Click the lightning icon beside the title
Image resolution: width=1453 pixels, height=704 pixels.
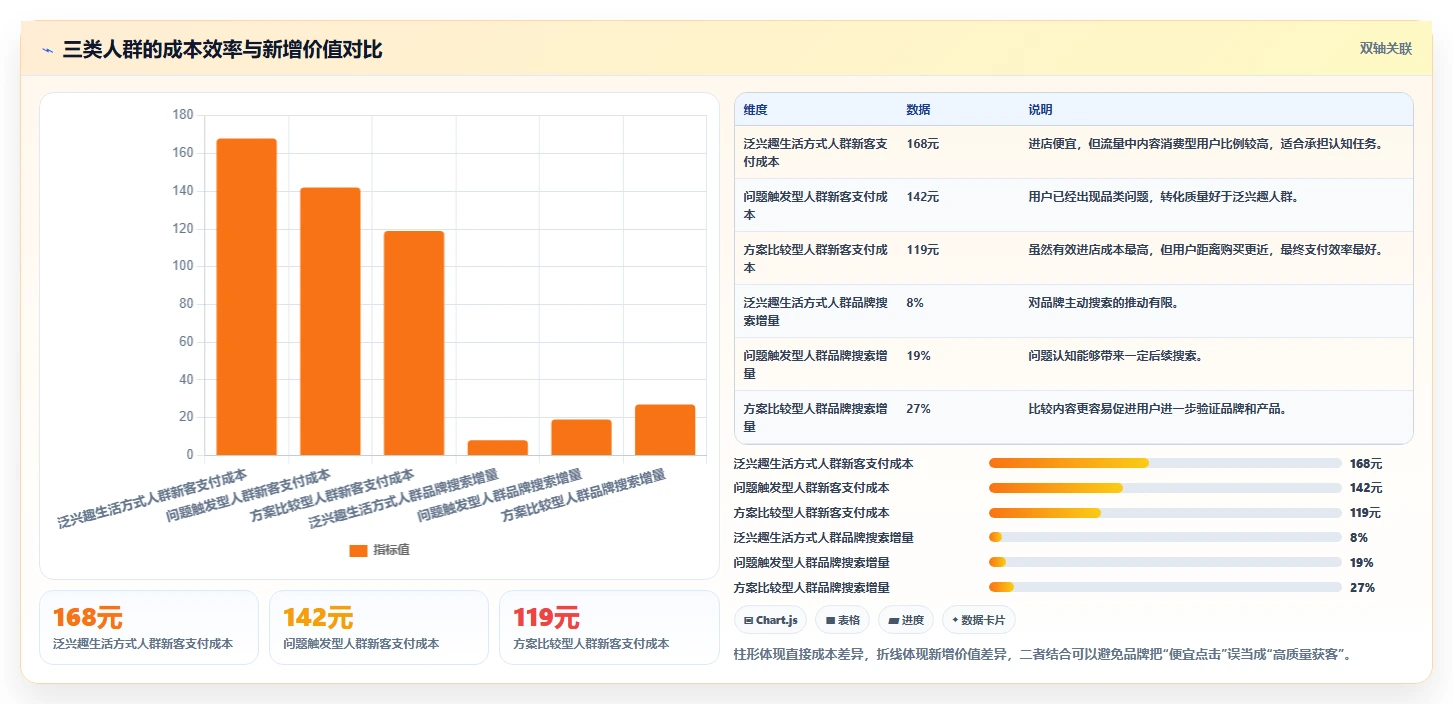click(48, 50)
